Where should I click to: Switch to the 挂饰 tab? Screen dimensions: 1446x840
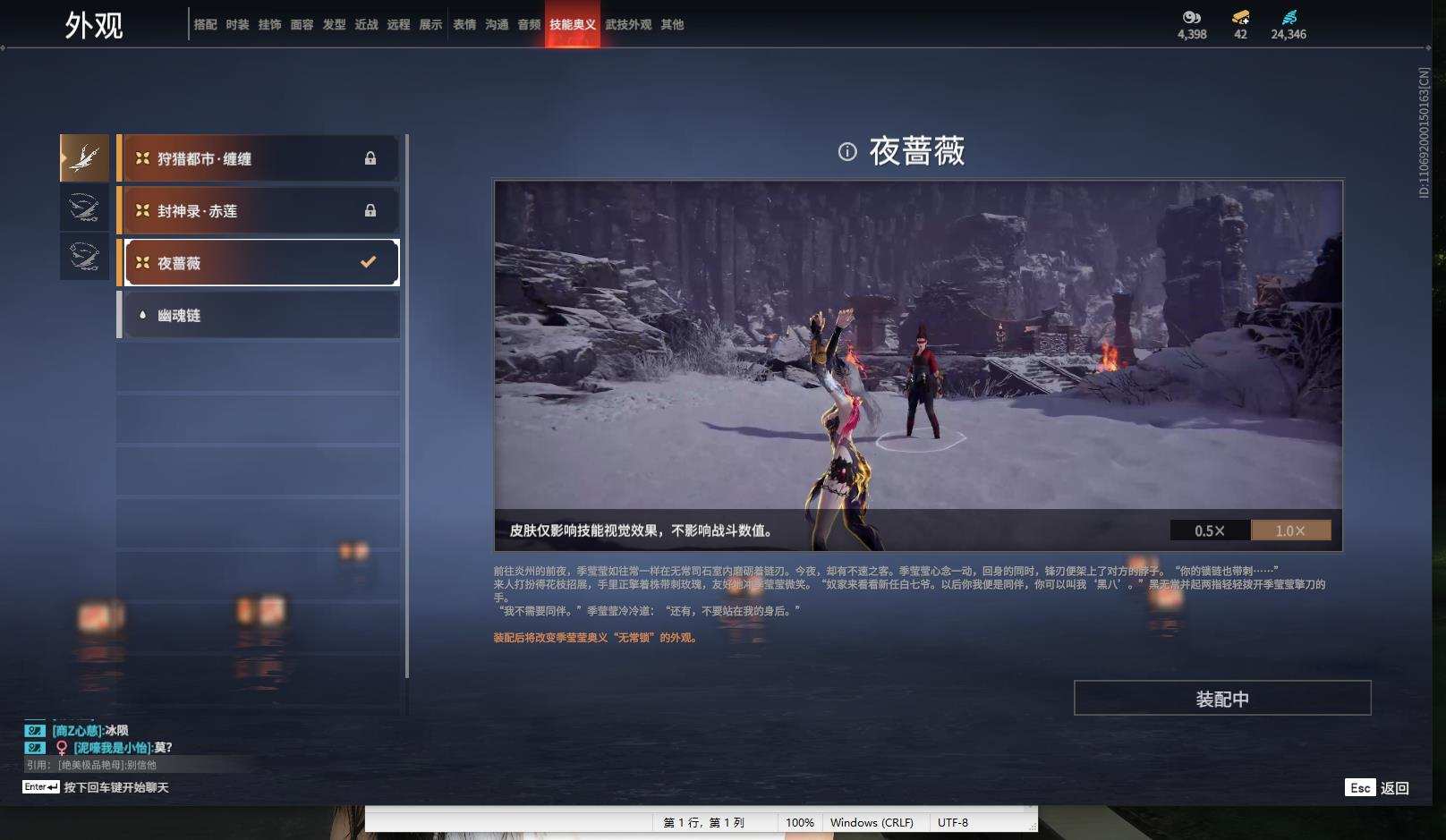(x=269, y=25)
